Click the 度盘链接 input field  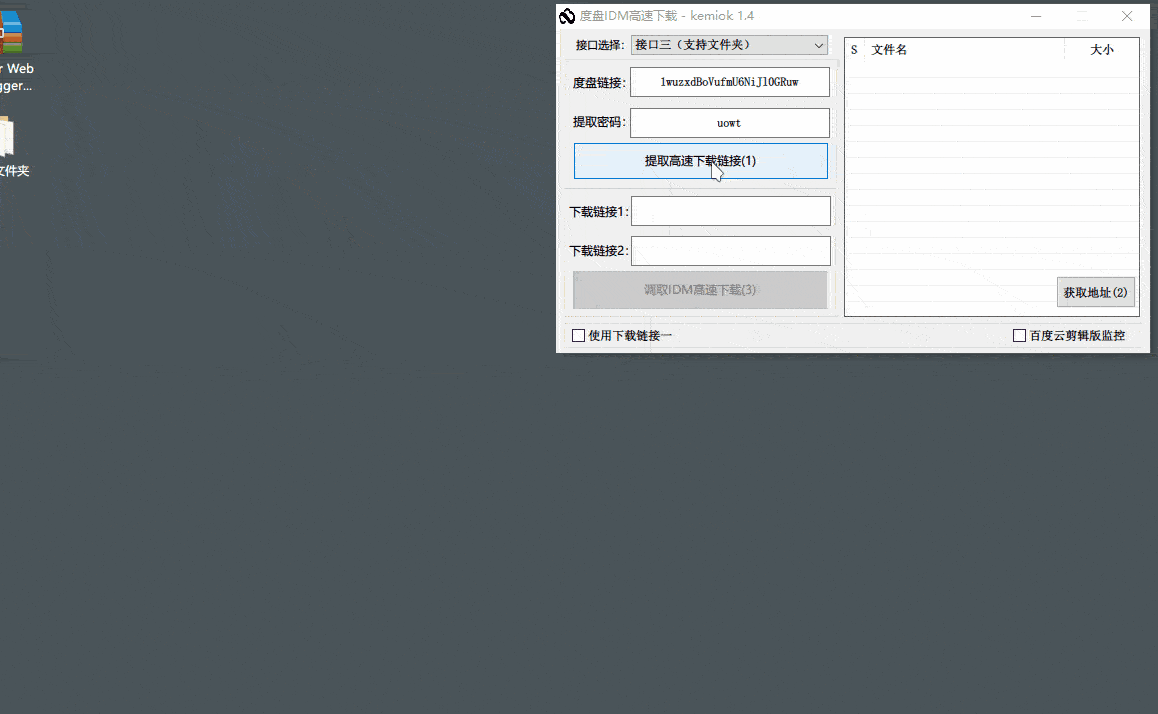729,82
